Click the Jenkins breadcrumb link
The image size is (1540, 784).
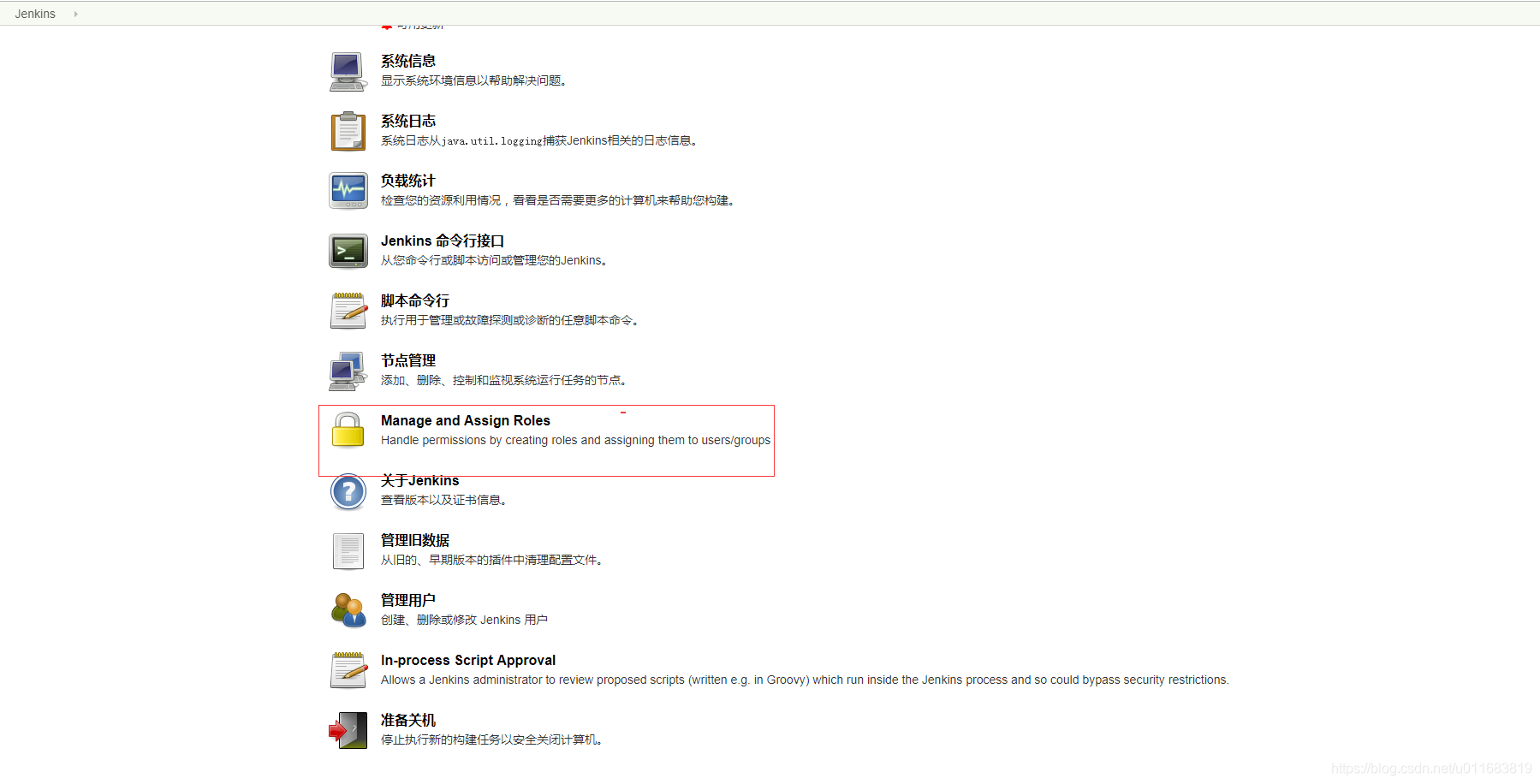tap(35, 14)
